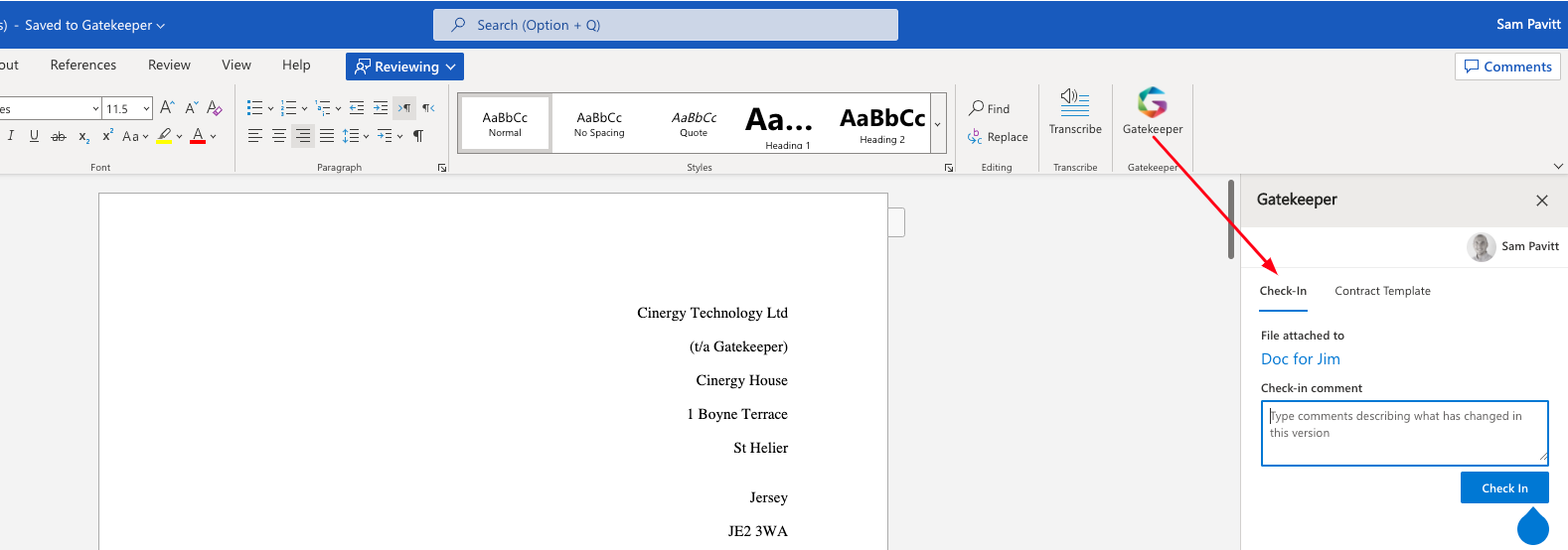This screenshot has height=550, width=1568.
Task: Apply the Quote style
Action: pyautogui.click(x=694, y=123)
